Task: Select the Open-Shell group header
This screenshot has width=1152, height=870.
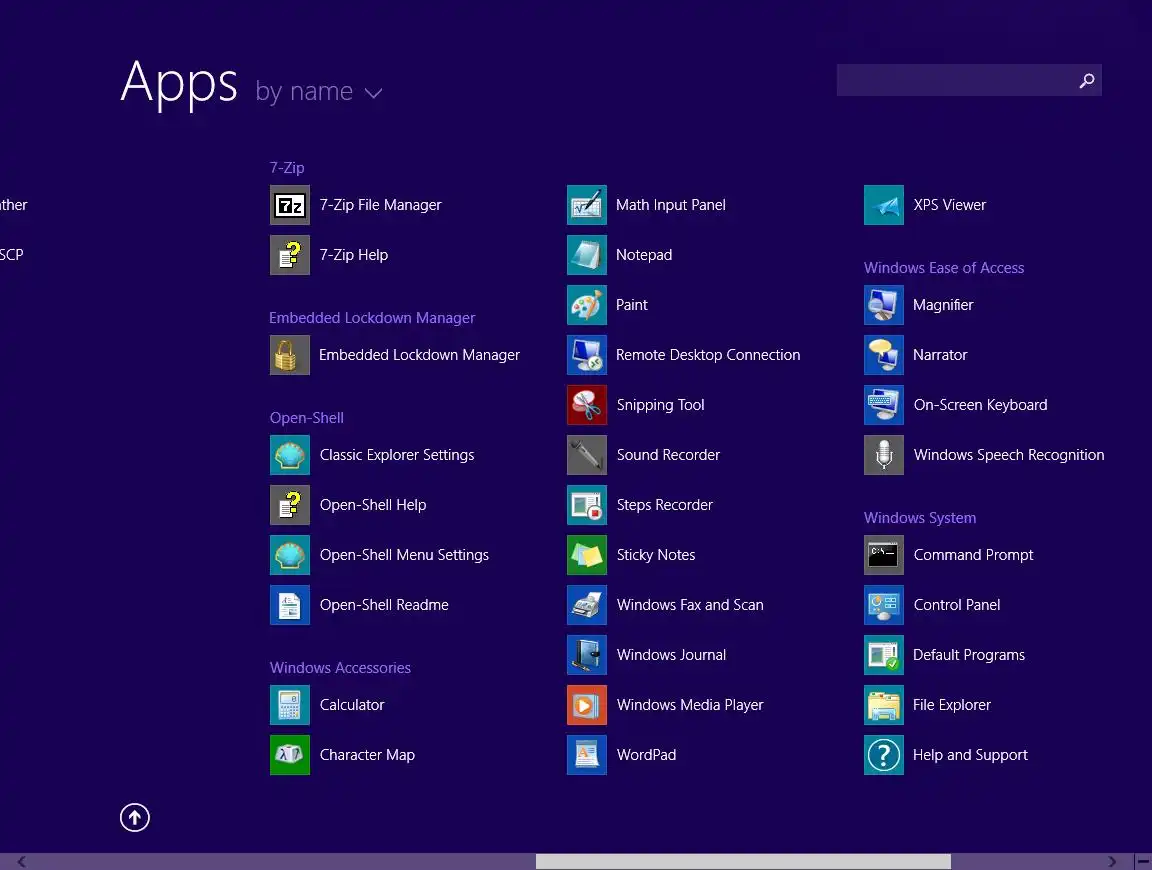Action: click(306, 417)
